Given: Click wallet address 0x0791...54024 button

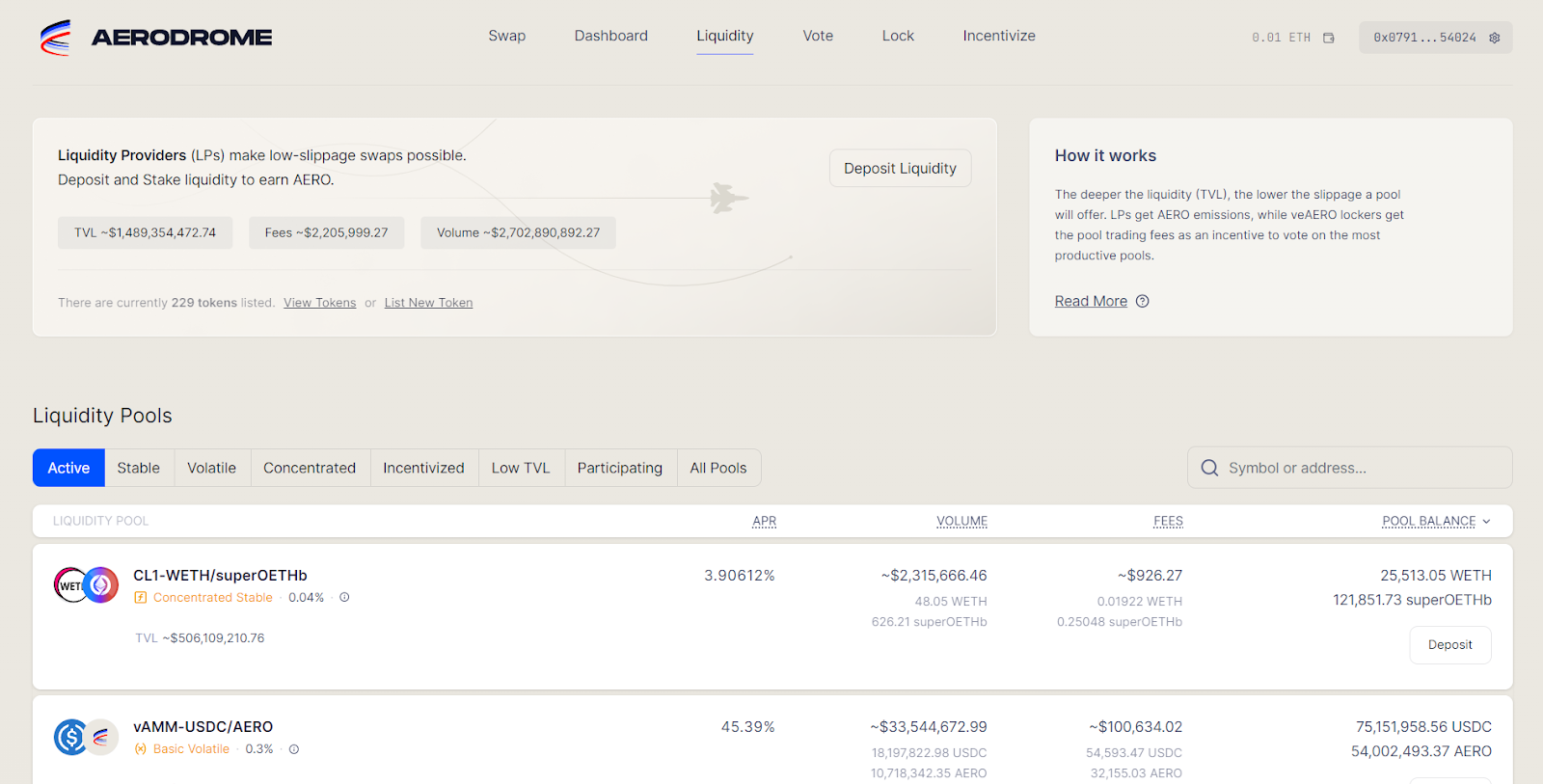Looking at the screenshot, I should coord(1435,38).
